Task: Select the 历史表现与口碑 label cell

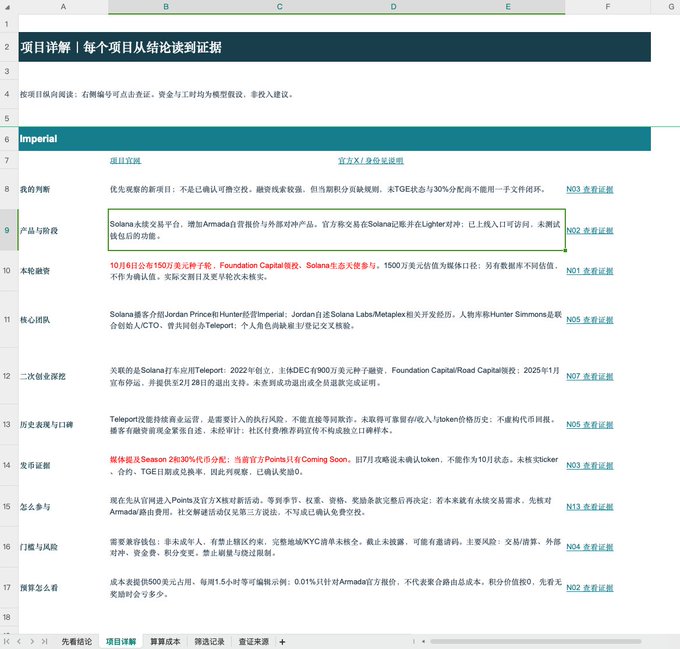Action: [x=63, y=425]
